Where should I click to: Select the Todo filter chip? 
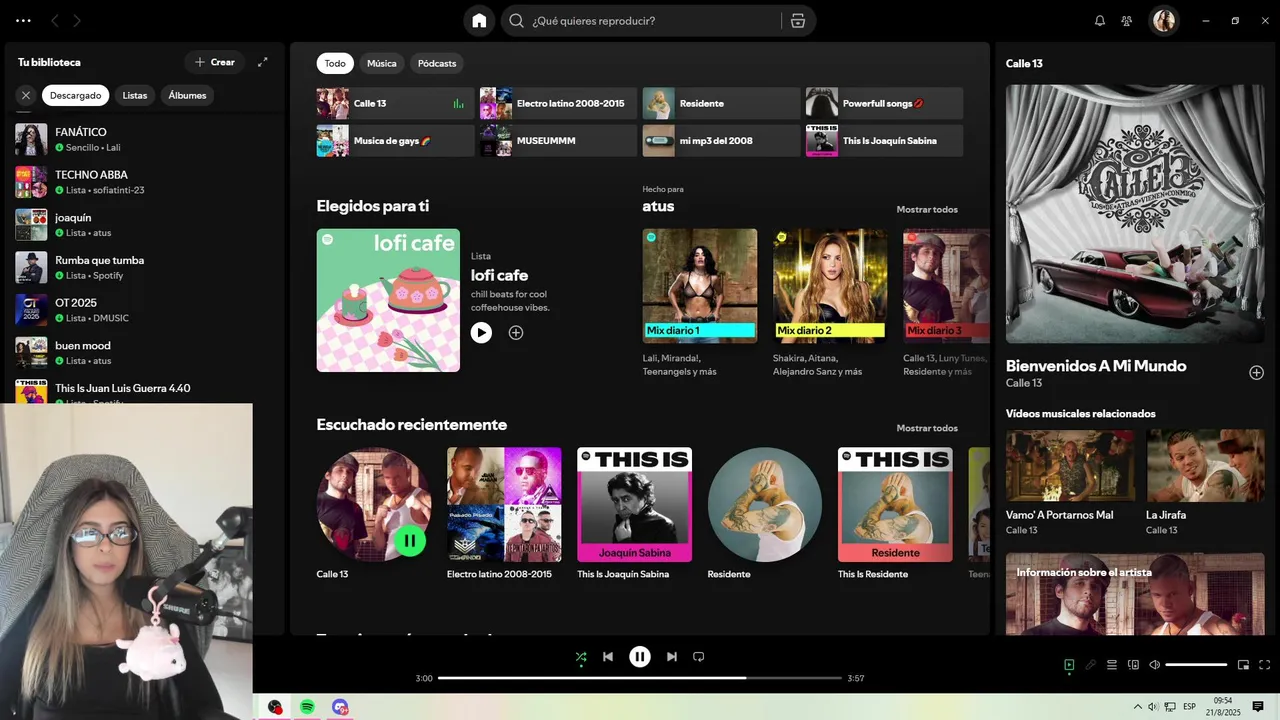coord(335,63)
